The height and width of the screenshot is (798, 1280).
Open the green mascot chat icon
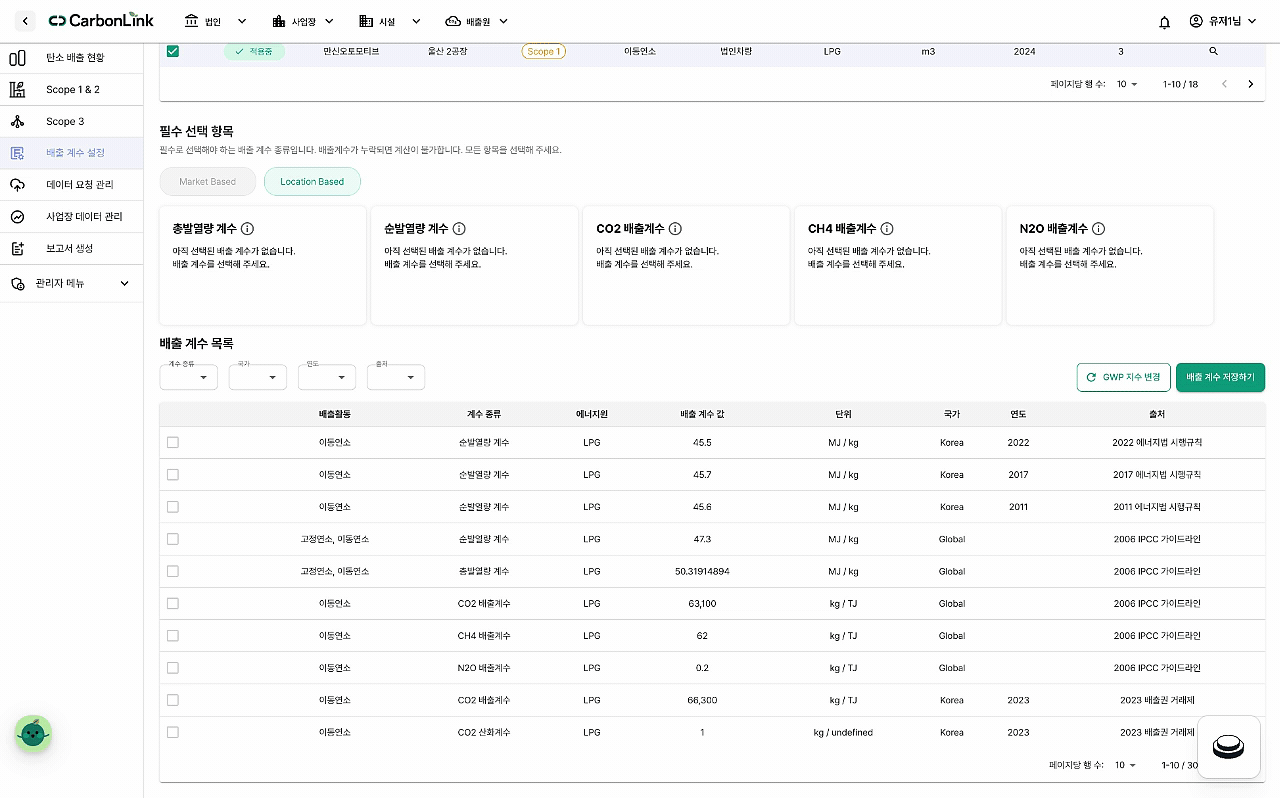tap(33, 734)
